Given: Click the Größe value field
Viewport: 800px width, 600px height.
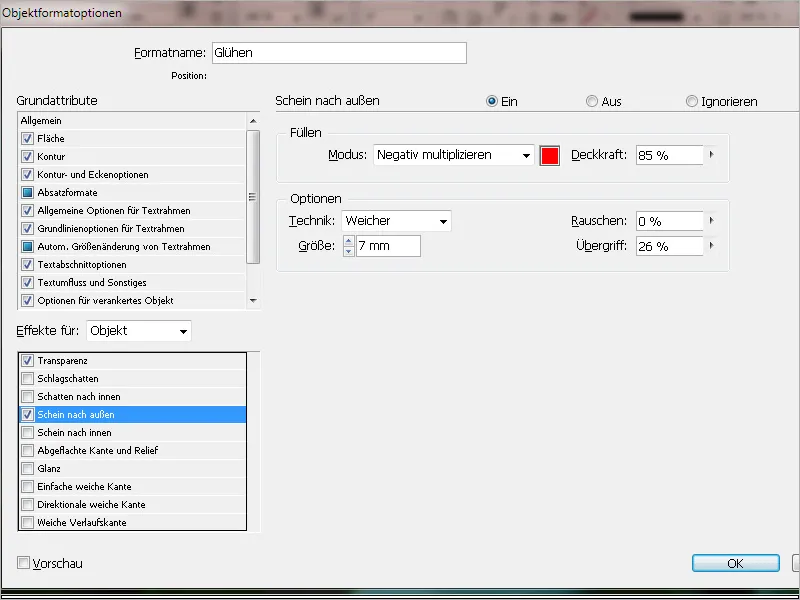Looking at the screenshot, I should 388,246.
